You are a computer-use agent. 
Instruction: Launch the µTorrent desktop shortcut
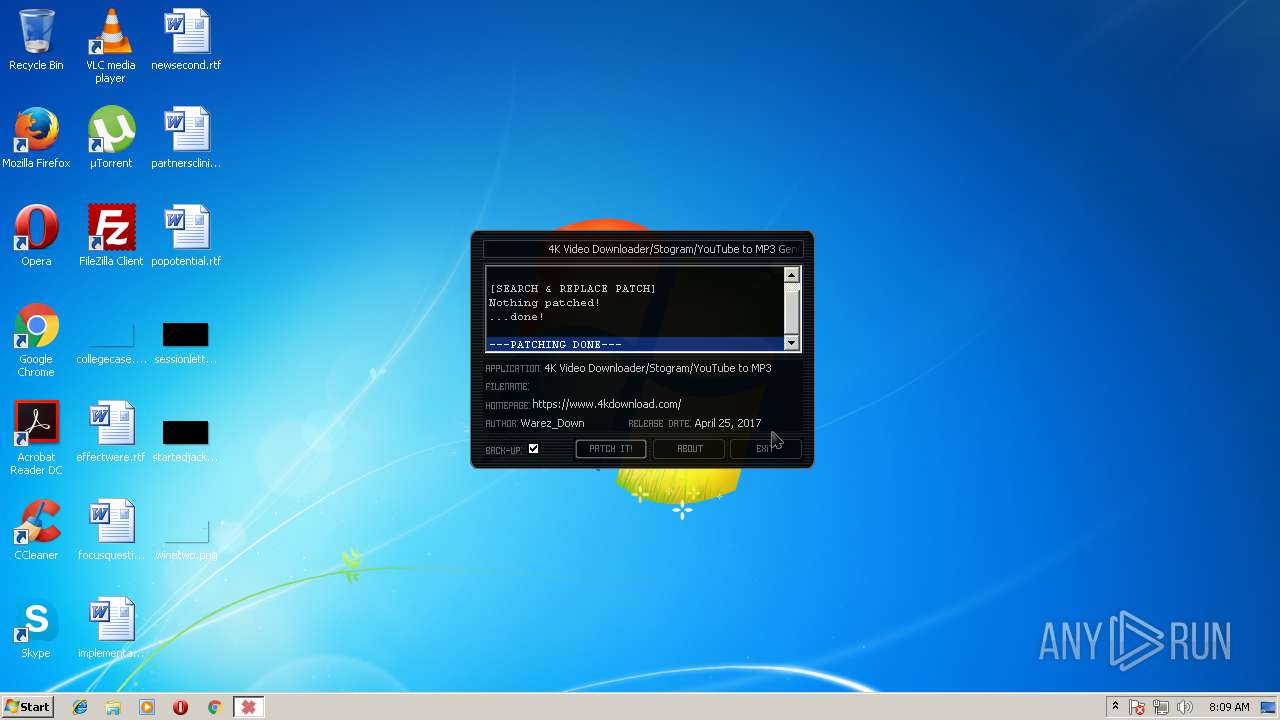(111, 138)
